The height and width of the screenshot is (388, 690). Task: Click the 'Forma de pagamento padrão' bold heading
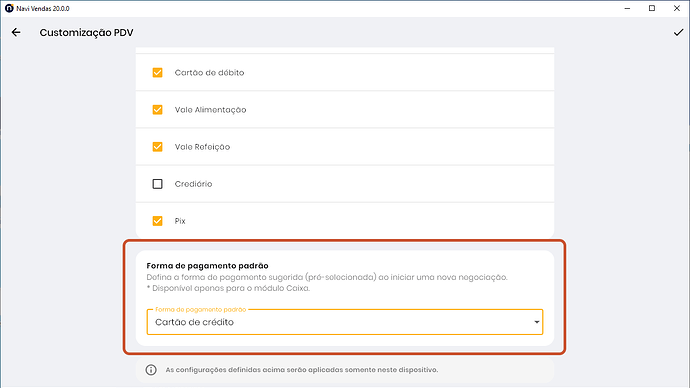(207, 266)
